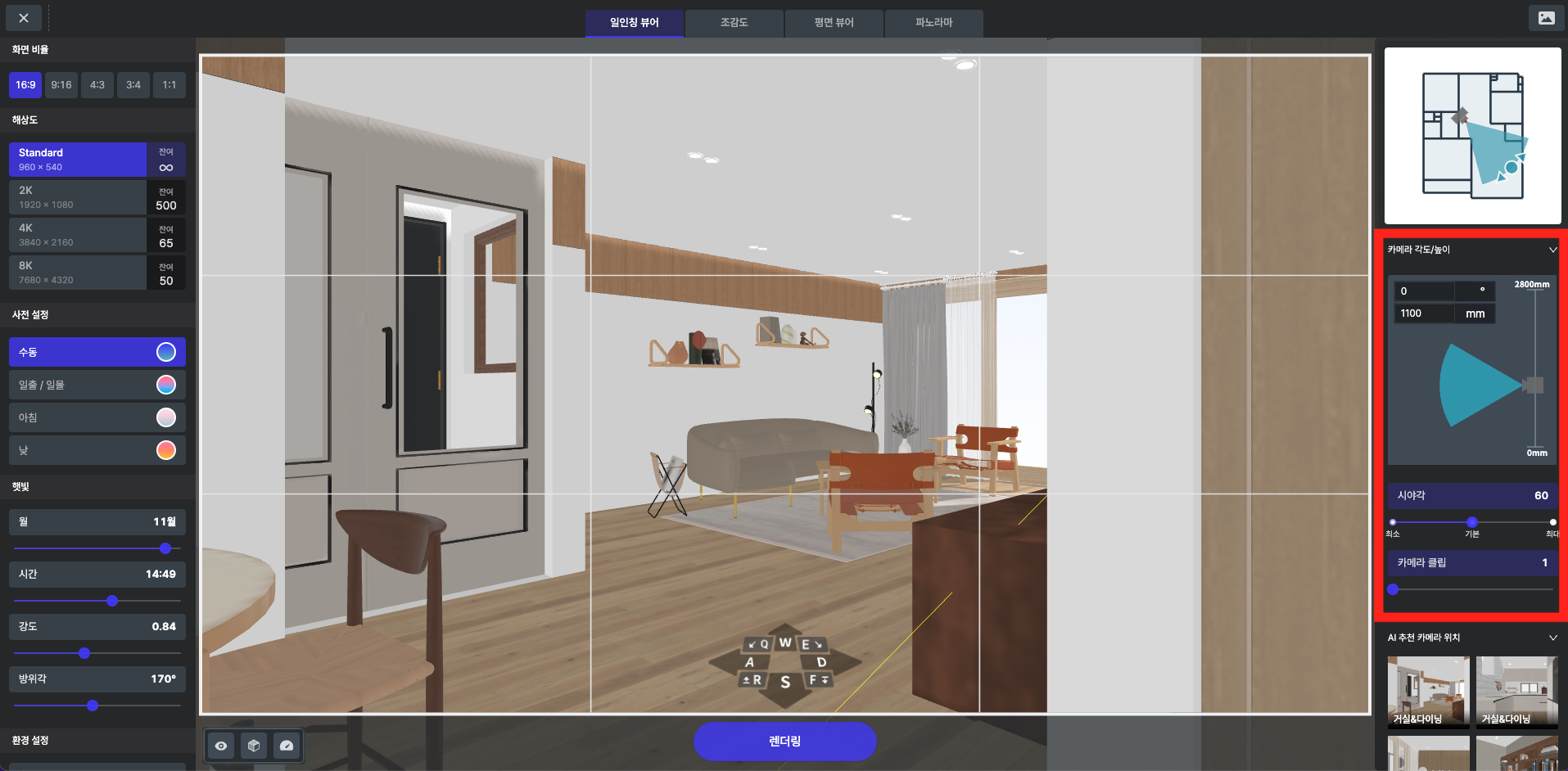Click the 강도 intensity slider handle

point(84,653)
